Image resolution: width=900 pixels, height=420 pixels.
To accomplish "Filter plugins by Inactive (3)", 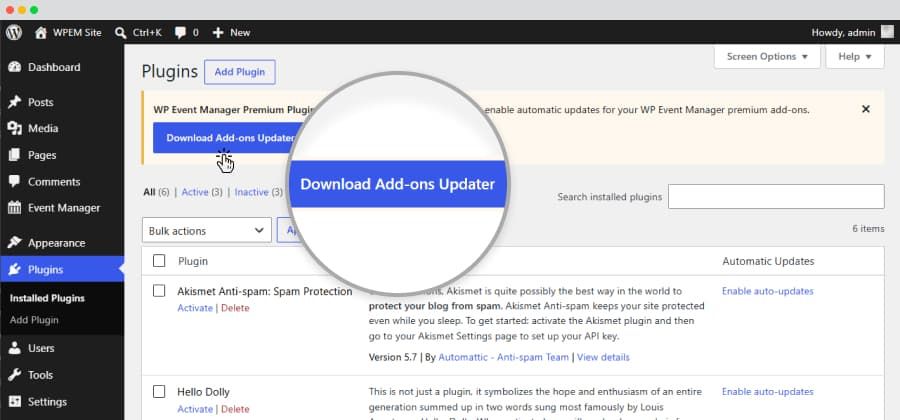I will (x=259, y=192).
